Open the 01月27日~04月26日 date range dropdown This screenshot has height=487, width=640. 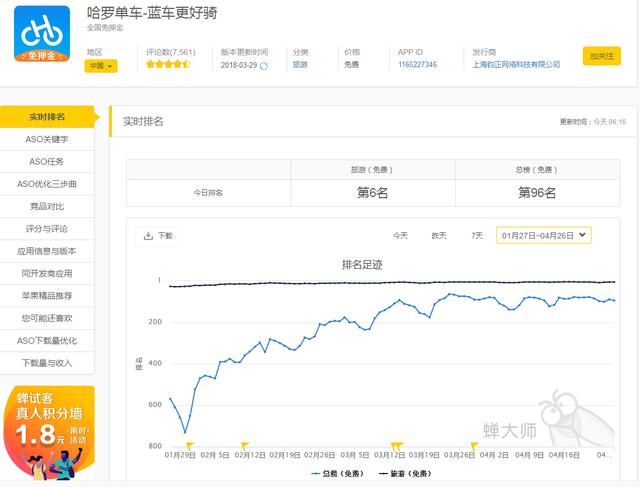(x=543, y=235)
